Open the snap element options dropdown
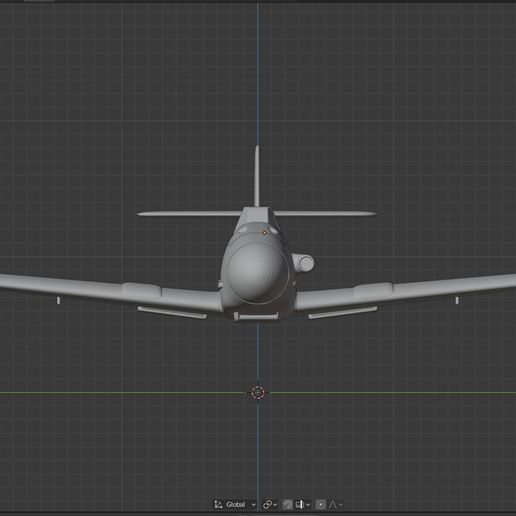The image size is (516, 516). pos(303,504)
